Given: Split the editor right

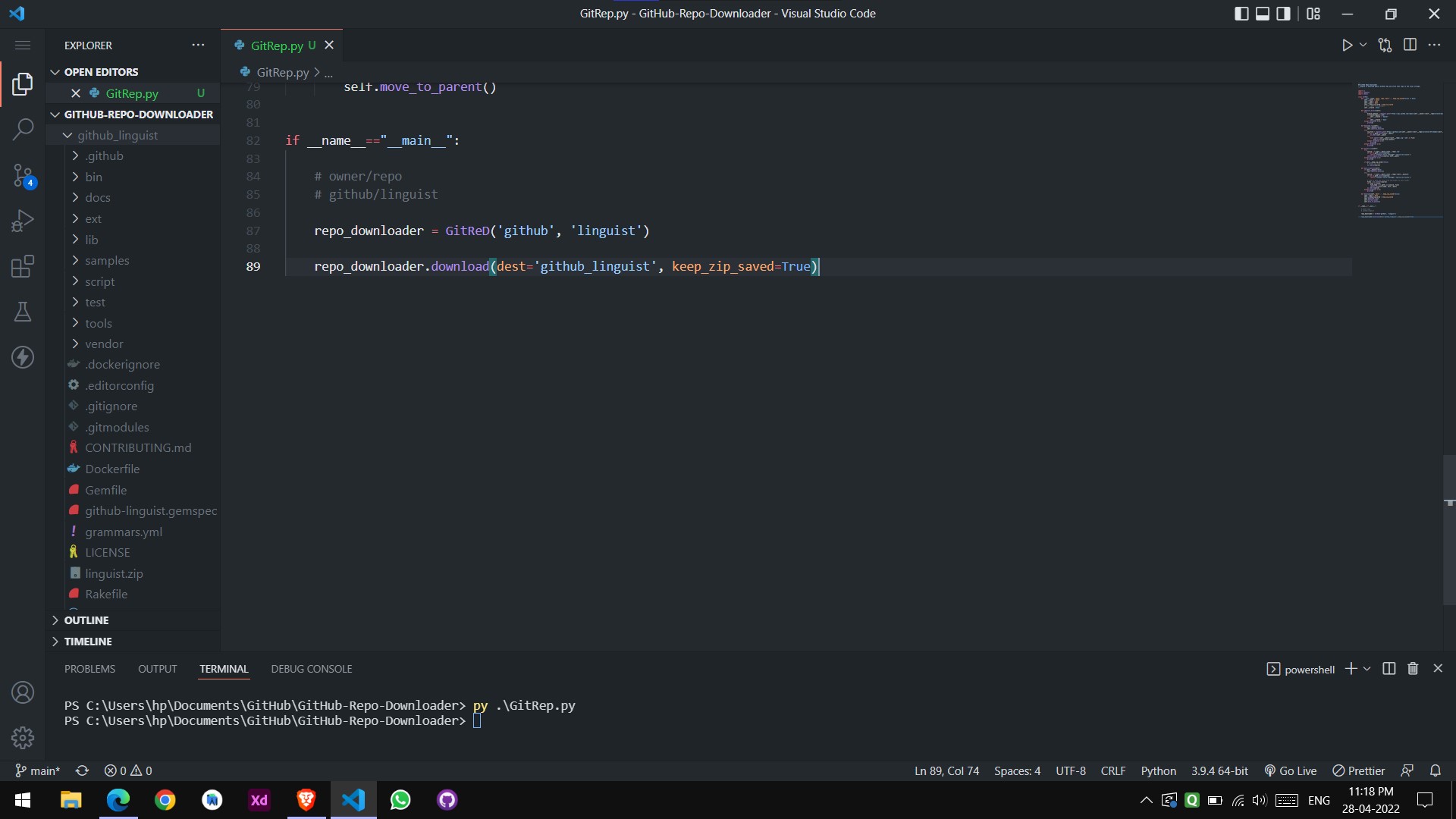Looking at the screenshot, I should tap(1410, 45).
